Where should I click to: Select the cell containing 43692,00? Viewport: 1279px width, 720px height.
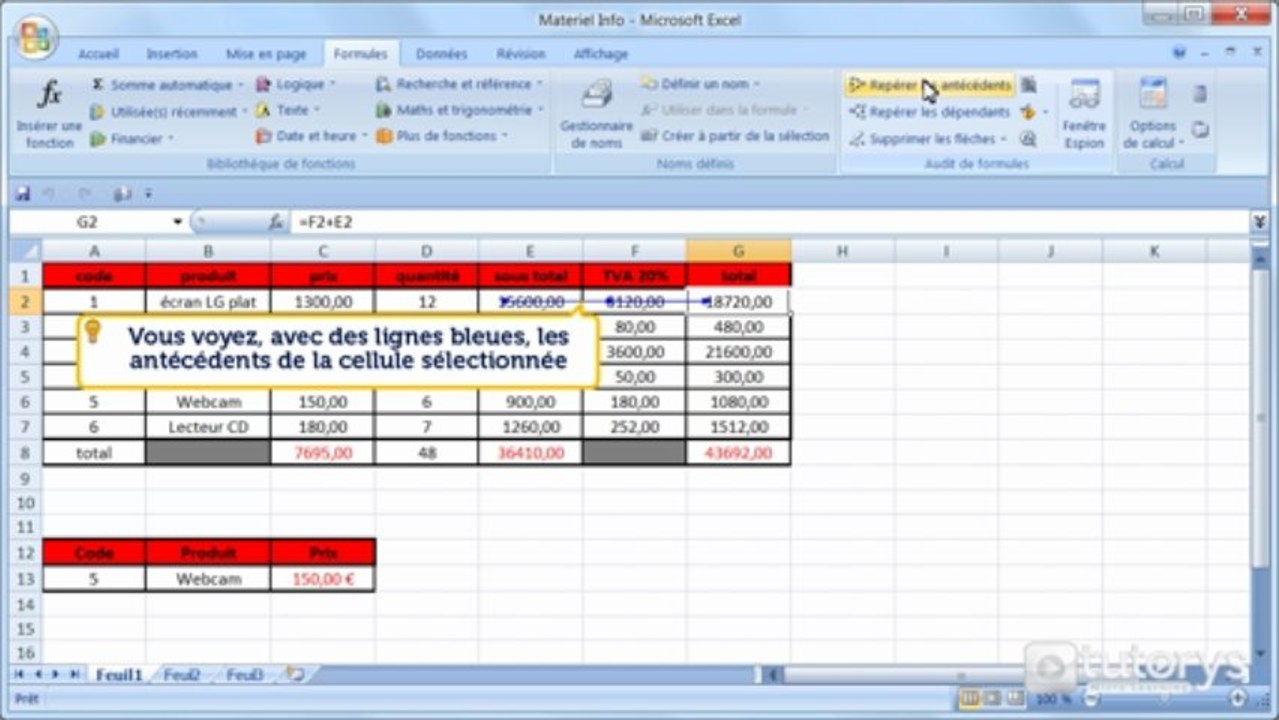(x=738, y=452)
